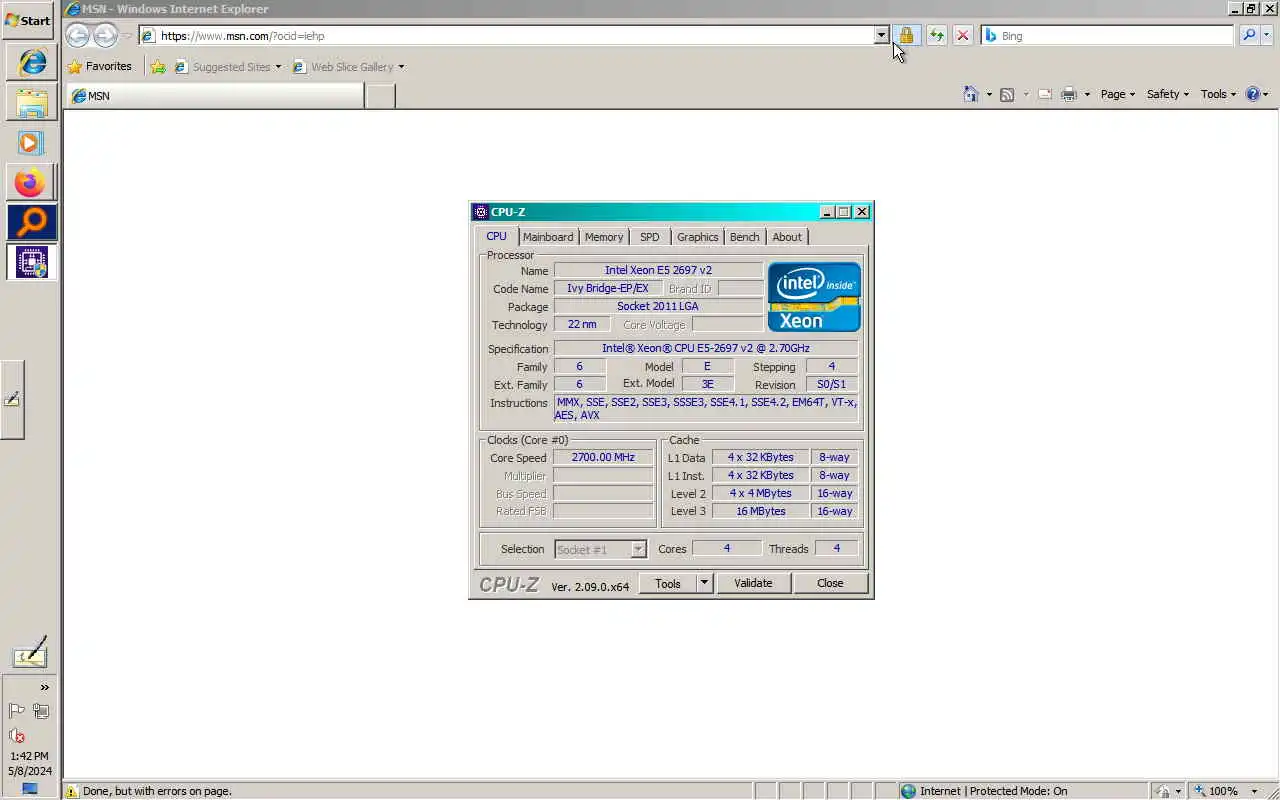
Task: Click the Bing search magnifier button
Action: (1249, 35)
